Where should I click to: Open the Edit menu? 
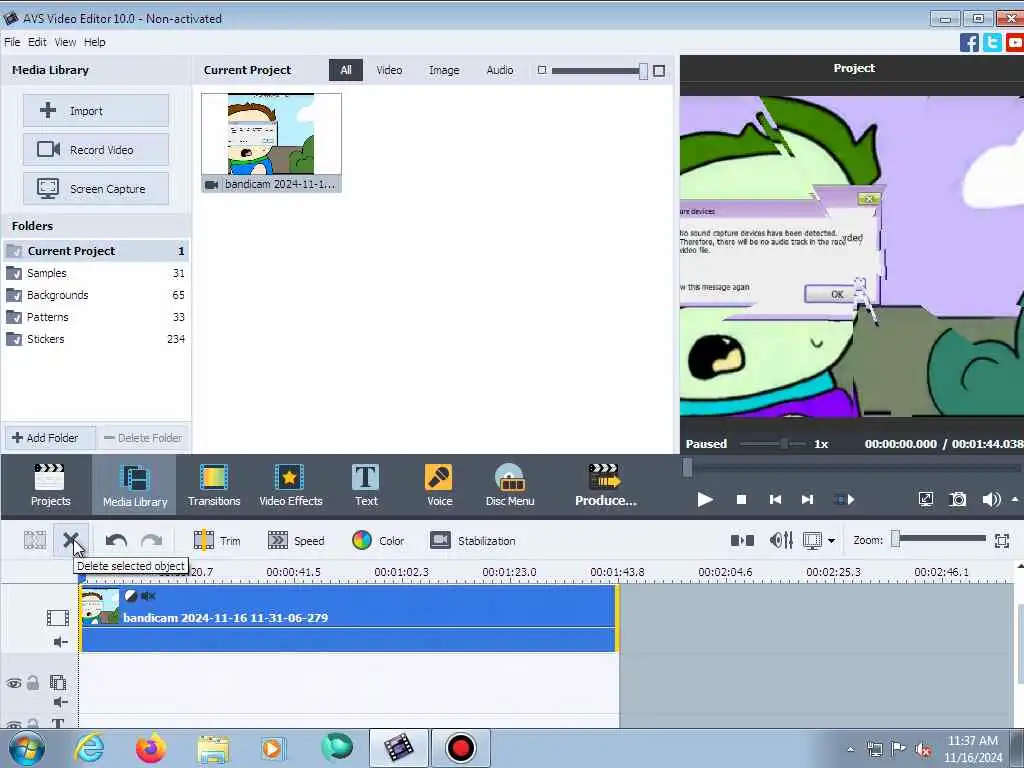37,42
